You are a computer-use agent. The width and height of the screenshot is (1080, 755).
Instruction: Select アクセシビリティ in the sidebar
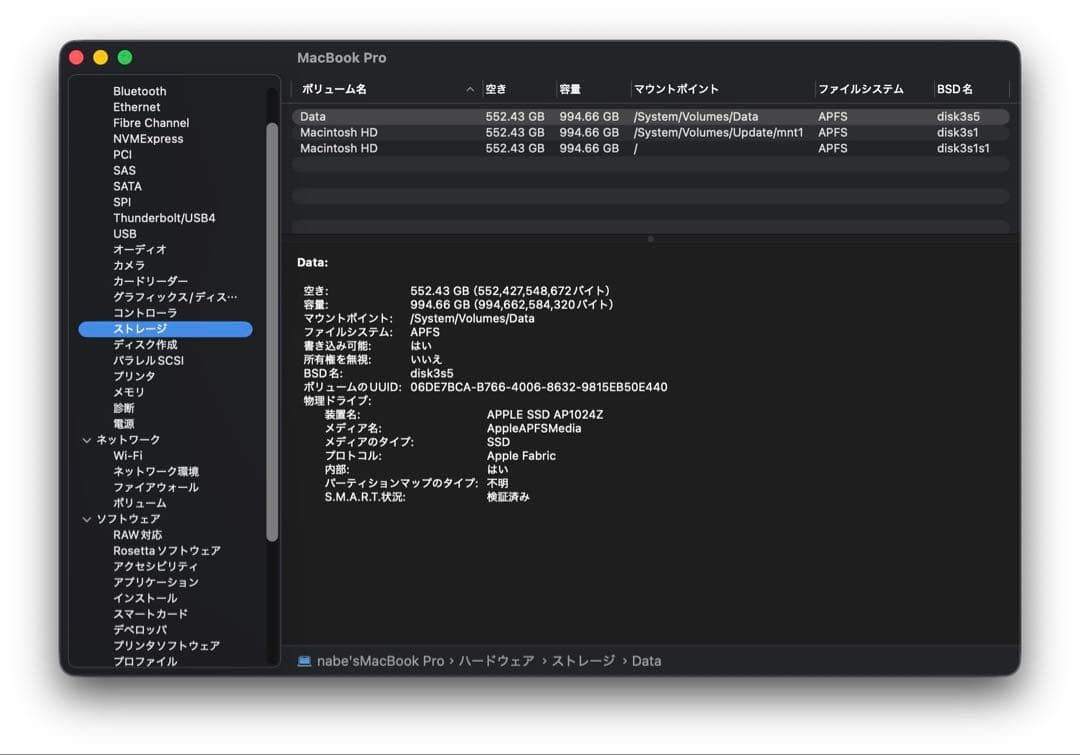156,566
